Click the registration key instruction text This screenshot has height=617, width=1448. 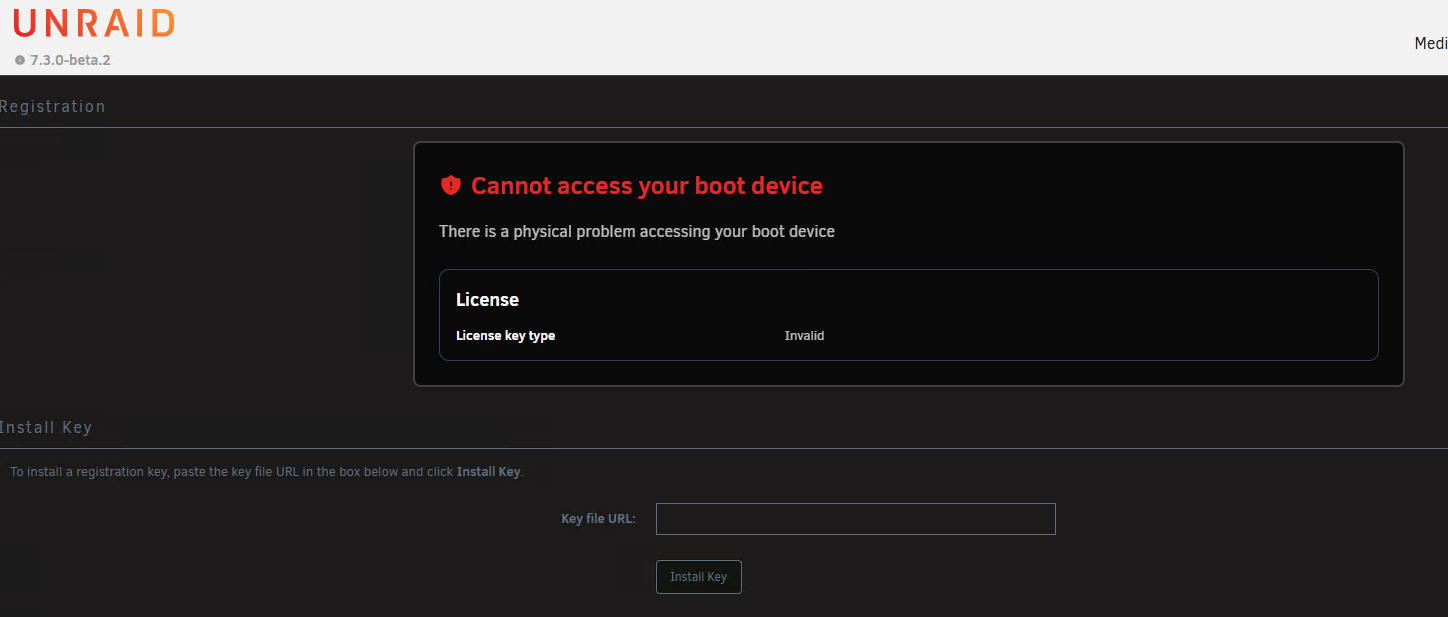click(267, 472)
